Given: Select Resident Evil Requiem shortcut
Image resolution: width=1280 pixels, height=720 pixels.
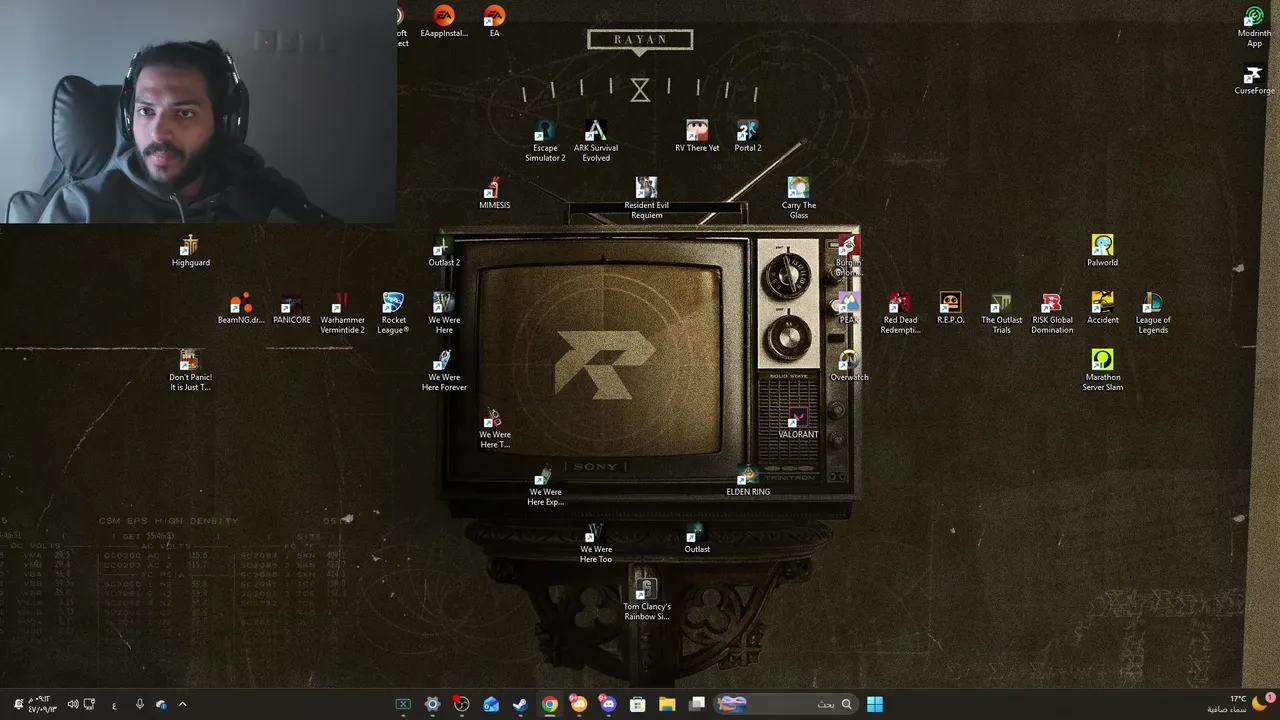Looking at the screenshot, I should point(646,199).
